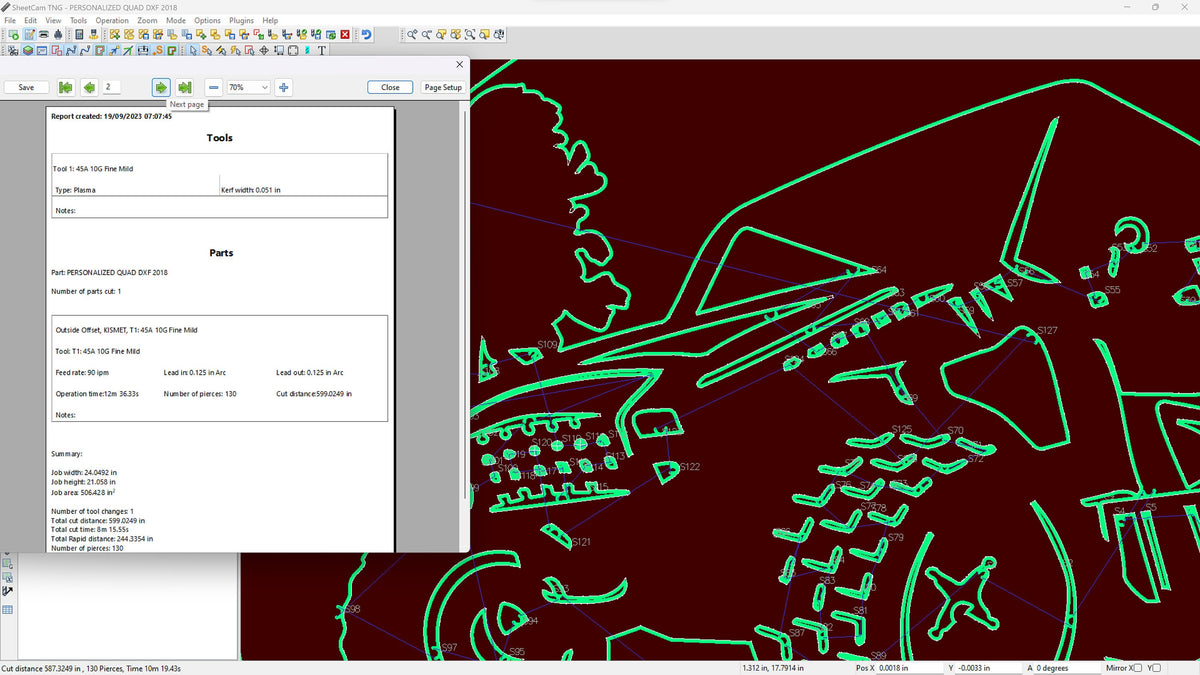Jump to the first report page

[x=65, y=87]
